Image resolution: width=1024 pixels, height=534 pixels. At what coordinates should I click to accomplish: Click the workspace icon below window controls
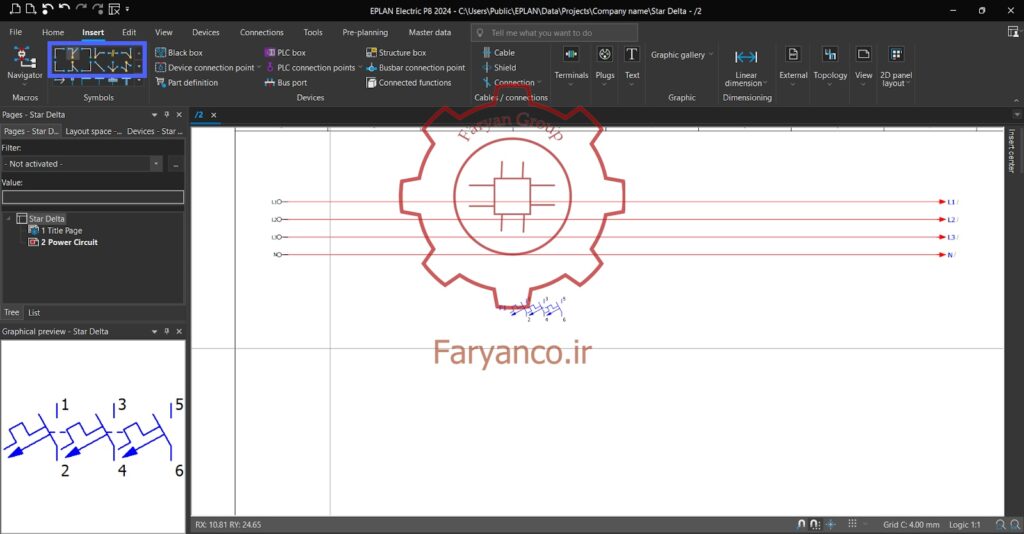click(x=1013, y=32)
